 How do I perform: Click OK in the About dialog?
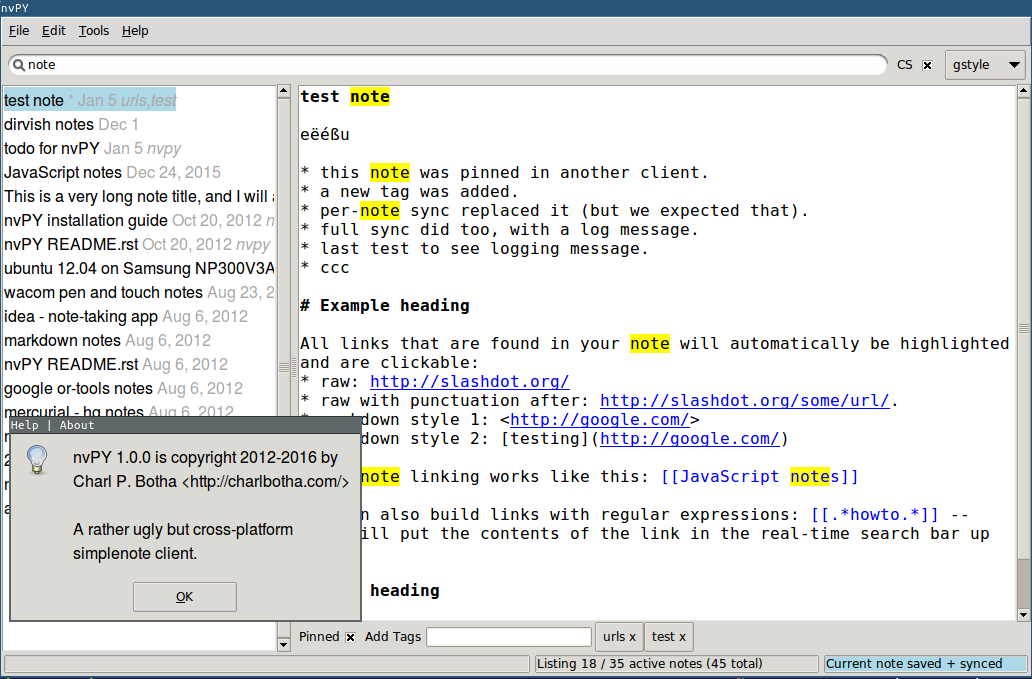pyautogui.click(x=184, y=597)
